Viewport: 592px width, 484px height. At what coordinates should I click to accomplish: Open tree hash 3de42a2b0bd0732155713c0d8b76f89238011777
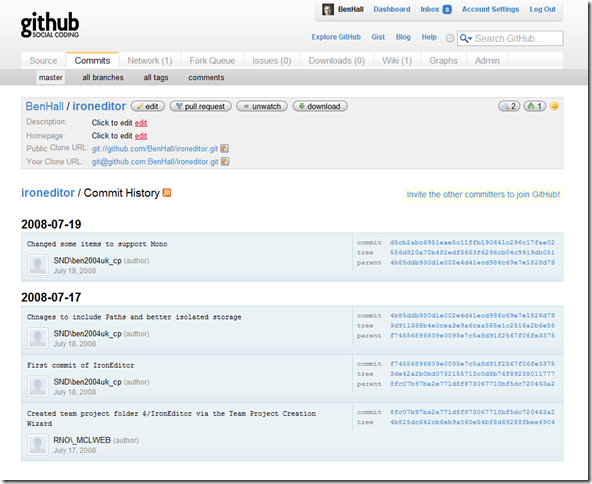(472, 374)
